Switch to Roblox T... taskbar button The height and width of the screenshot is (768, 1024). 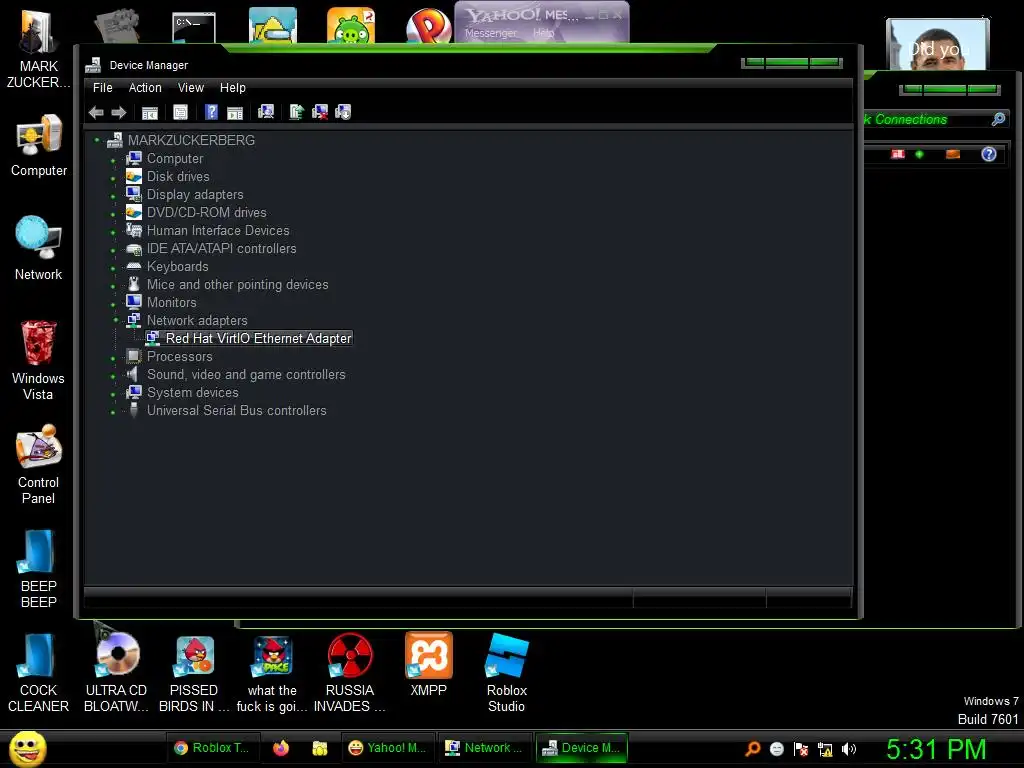coord(212,748)
